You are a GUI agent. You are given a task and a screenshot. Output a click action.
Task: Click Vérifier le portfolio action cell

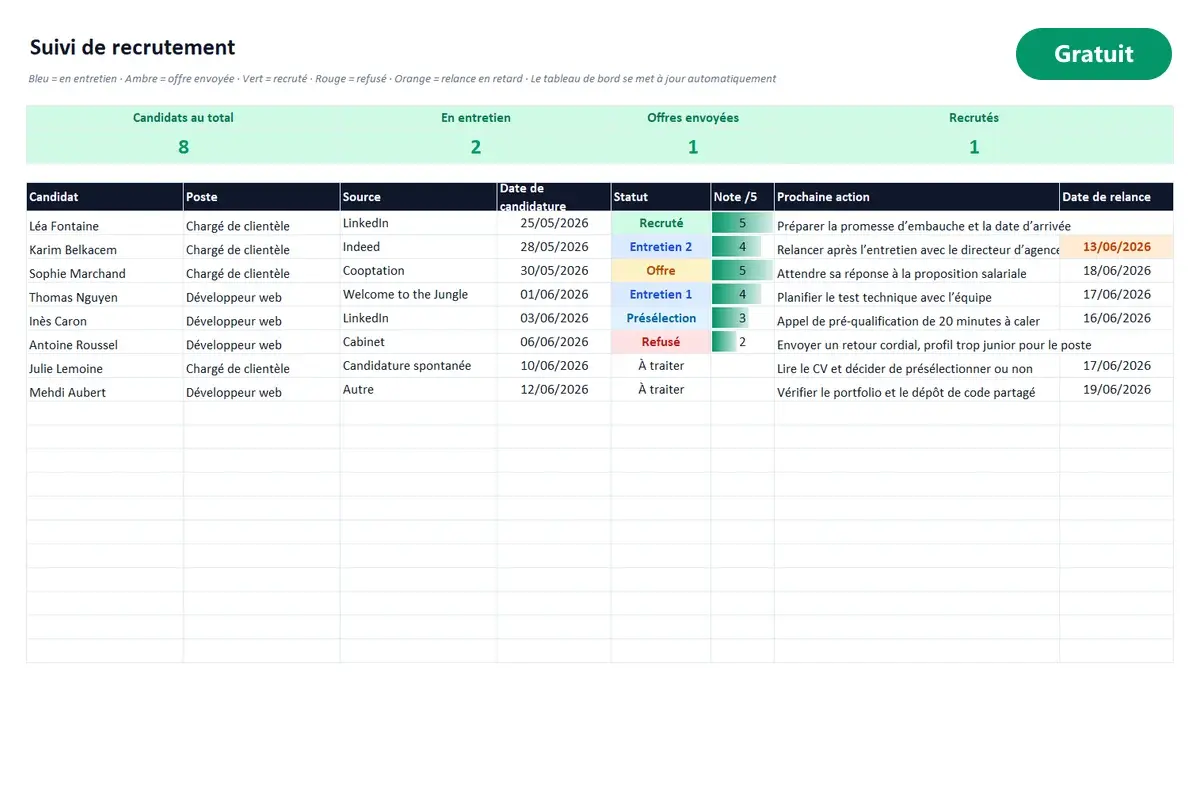pos(917,392)
